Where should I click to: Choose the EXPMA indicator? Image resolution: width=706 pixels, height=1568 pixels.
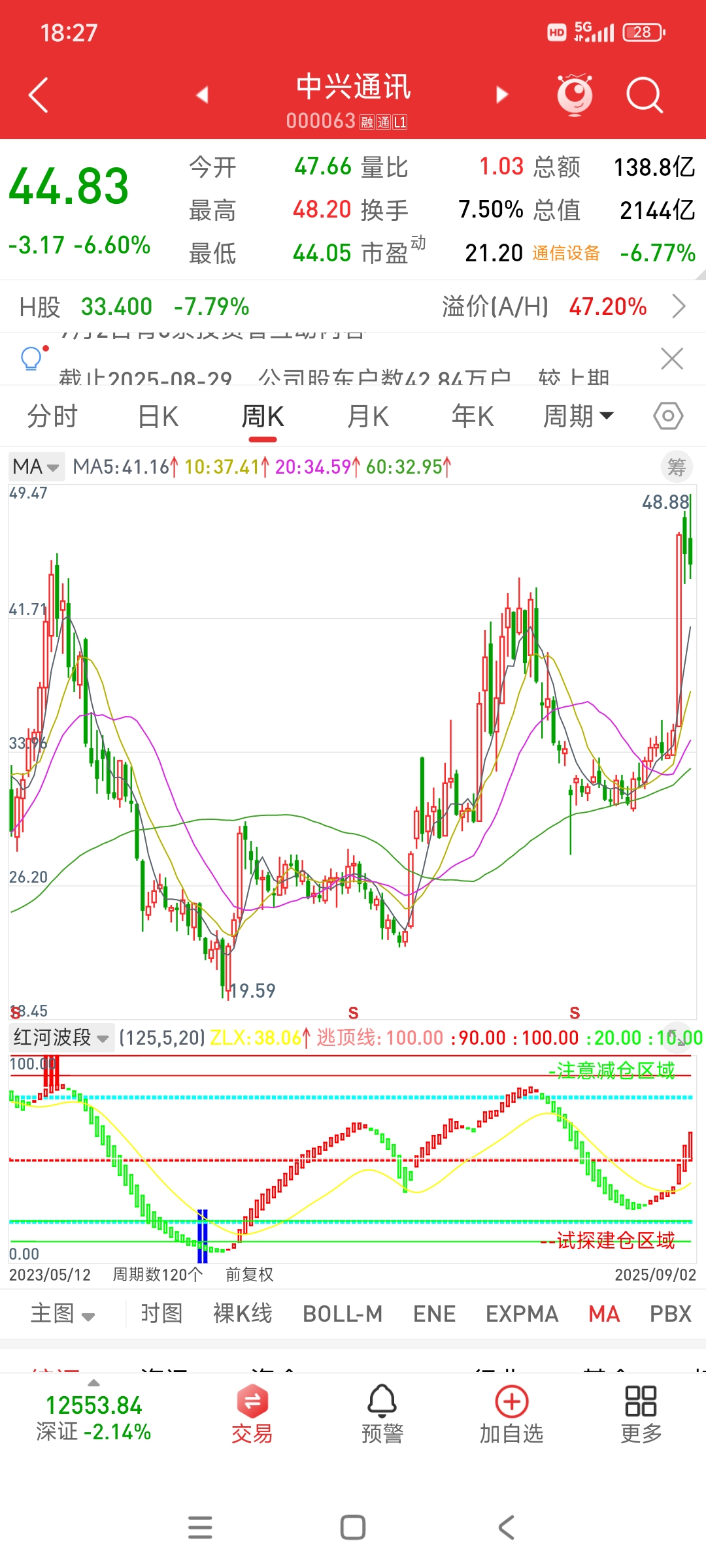(x=522, y=1314)
